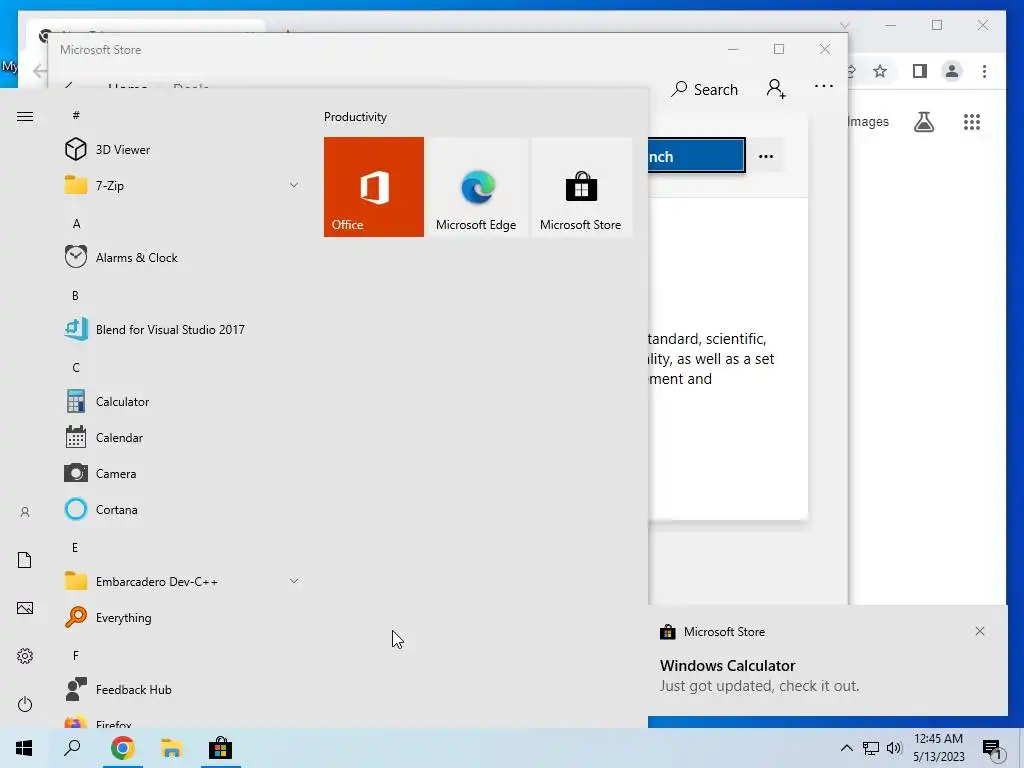The height and width of the screenshot is (768, 1024).
Task: Dismiss the Microsoft Store notification
Action: 980,631
